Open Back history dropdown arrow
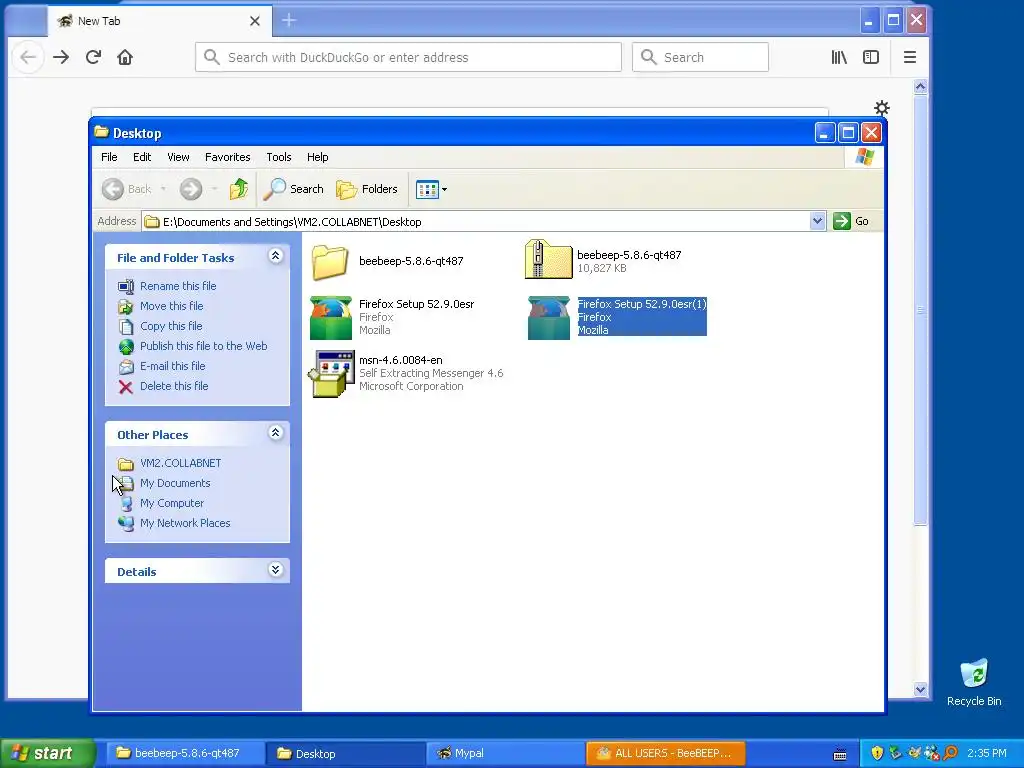This screenshot has width=1024, height=768. pyautogui.click(x=163, y=189)
